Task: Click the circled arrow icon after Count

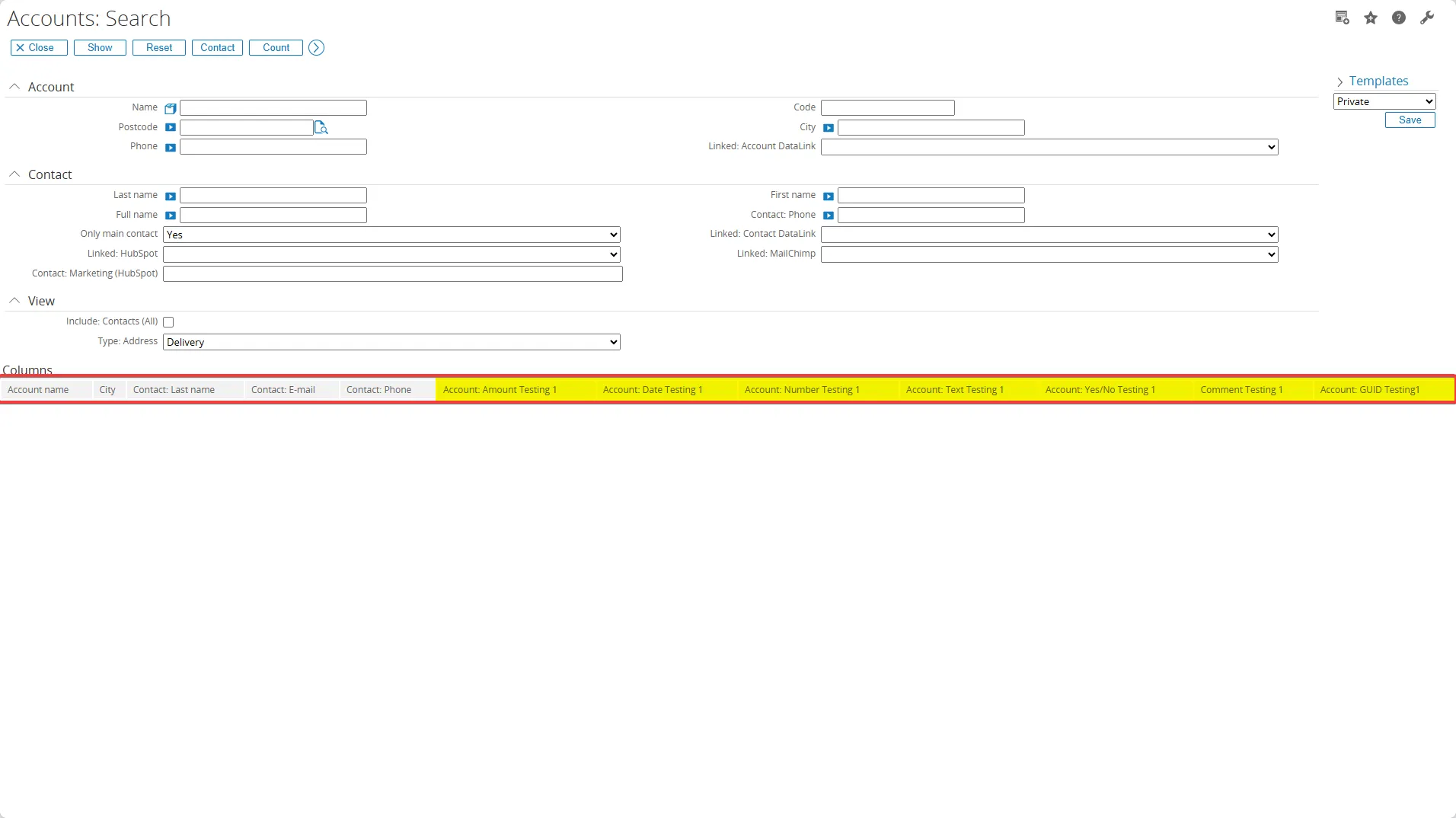Action: pyautogui.click(x=316, y=48)
